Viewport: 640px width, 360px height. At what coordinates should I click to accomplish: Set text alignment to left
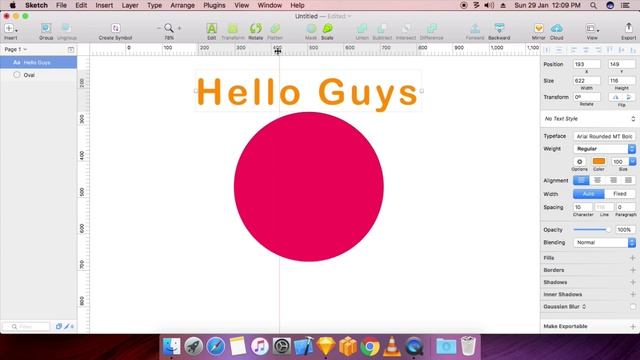click(x=581, y=180)
